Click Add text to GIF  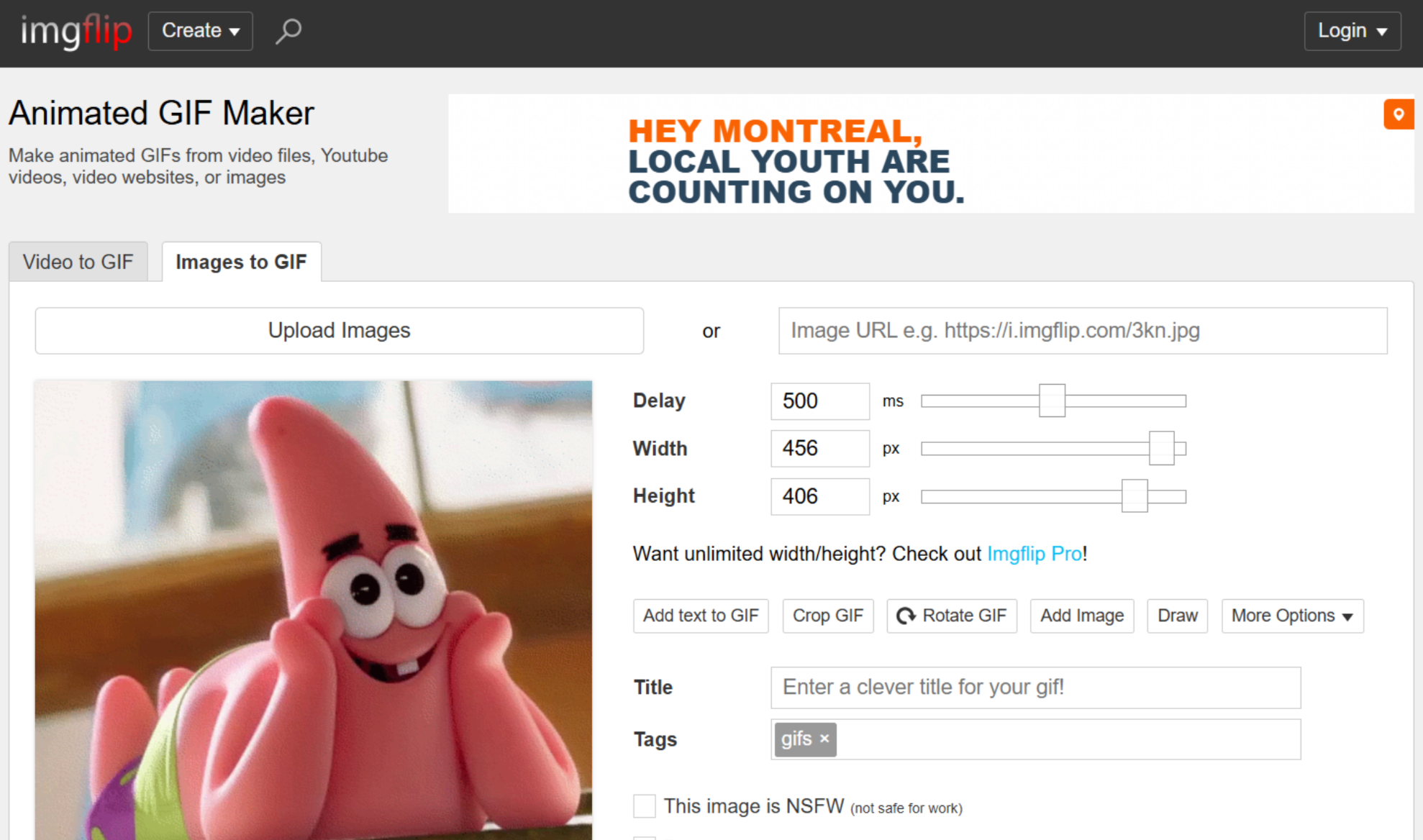700,616
